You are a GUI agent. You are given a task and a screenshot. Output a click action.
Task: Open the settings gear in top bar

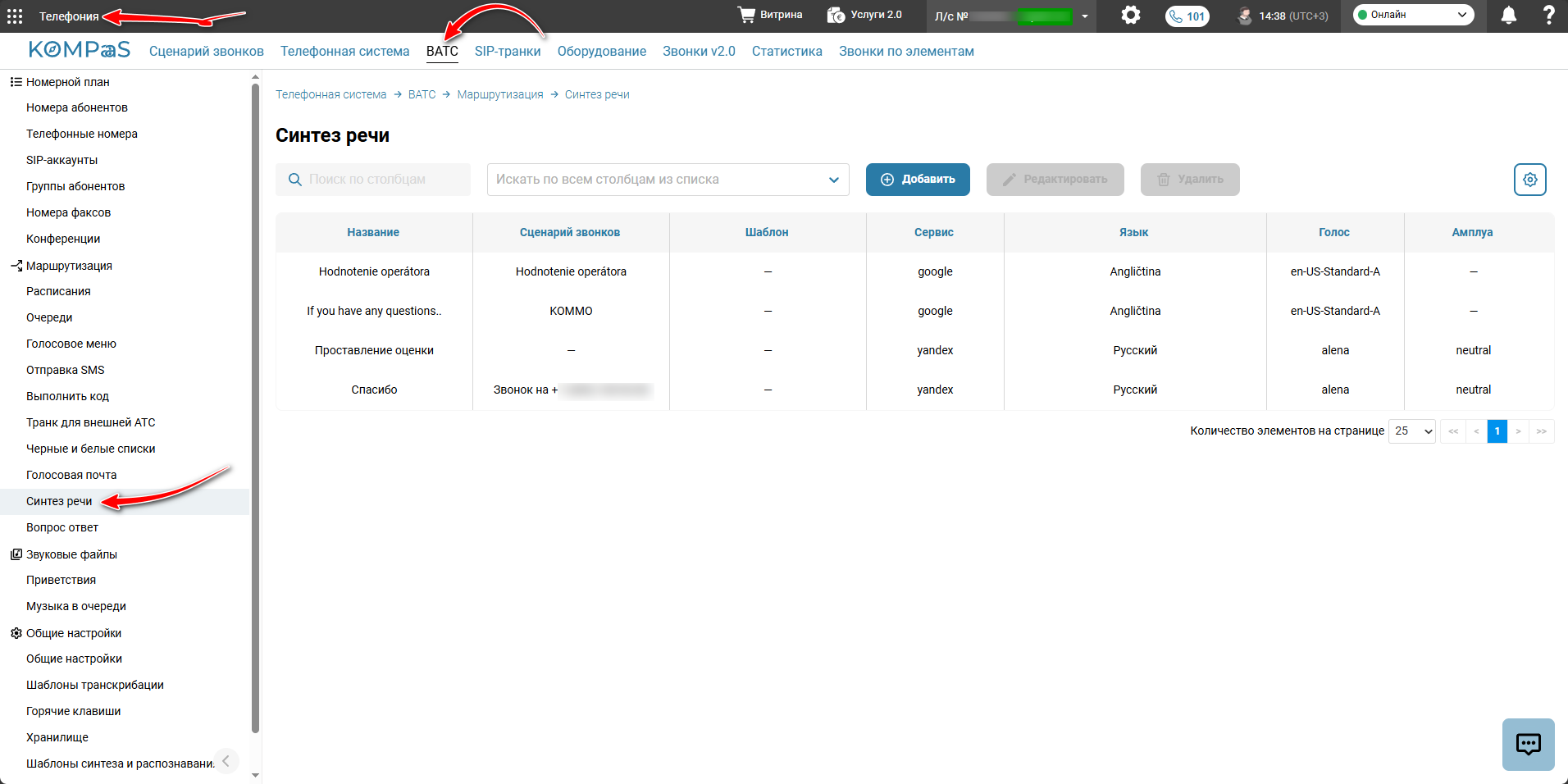(1131, 15)
